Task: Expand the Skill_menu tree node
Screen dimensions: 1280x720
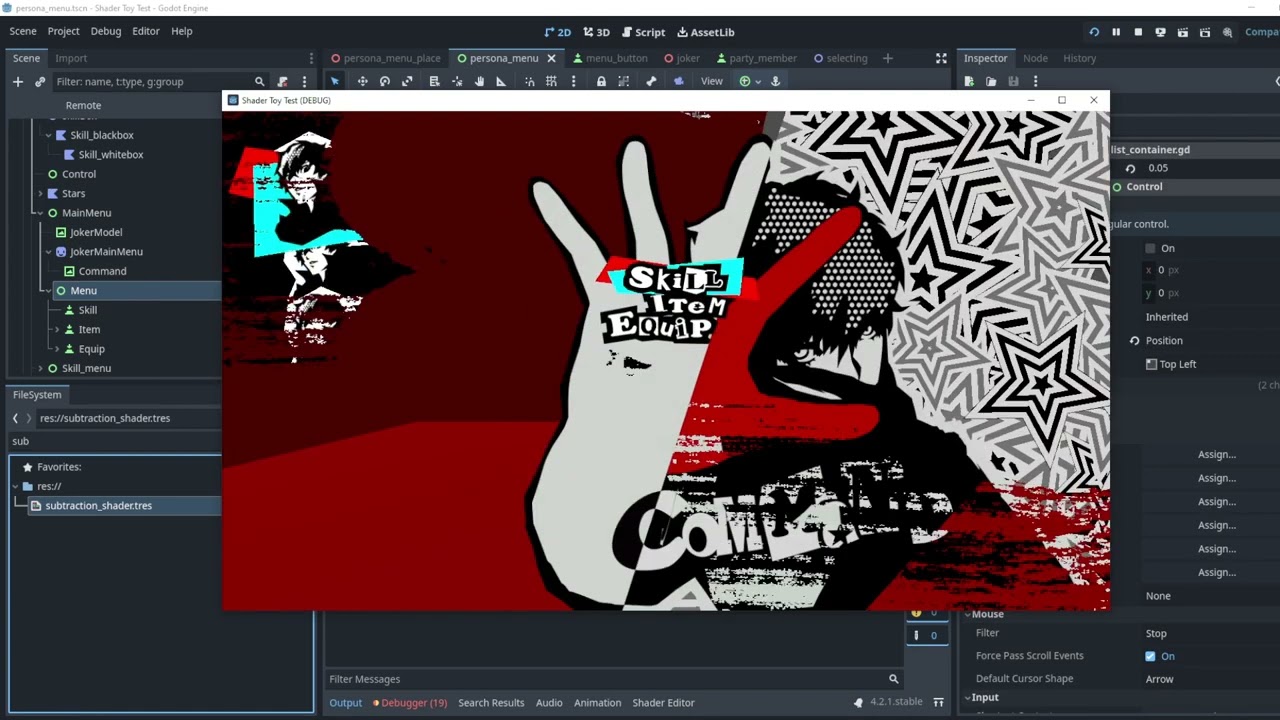Action: point(40,369)
